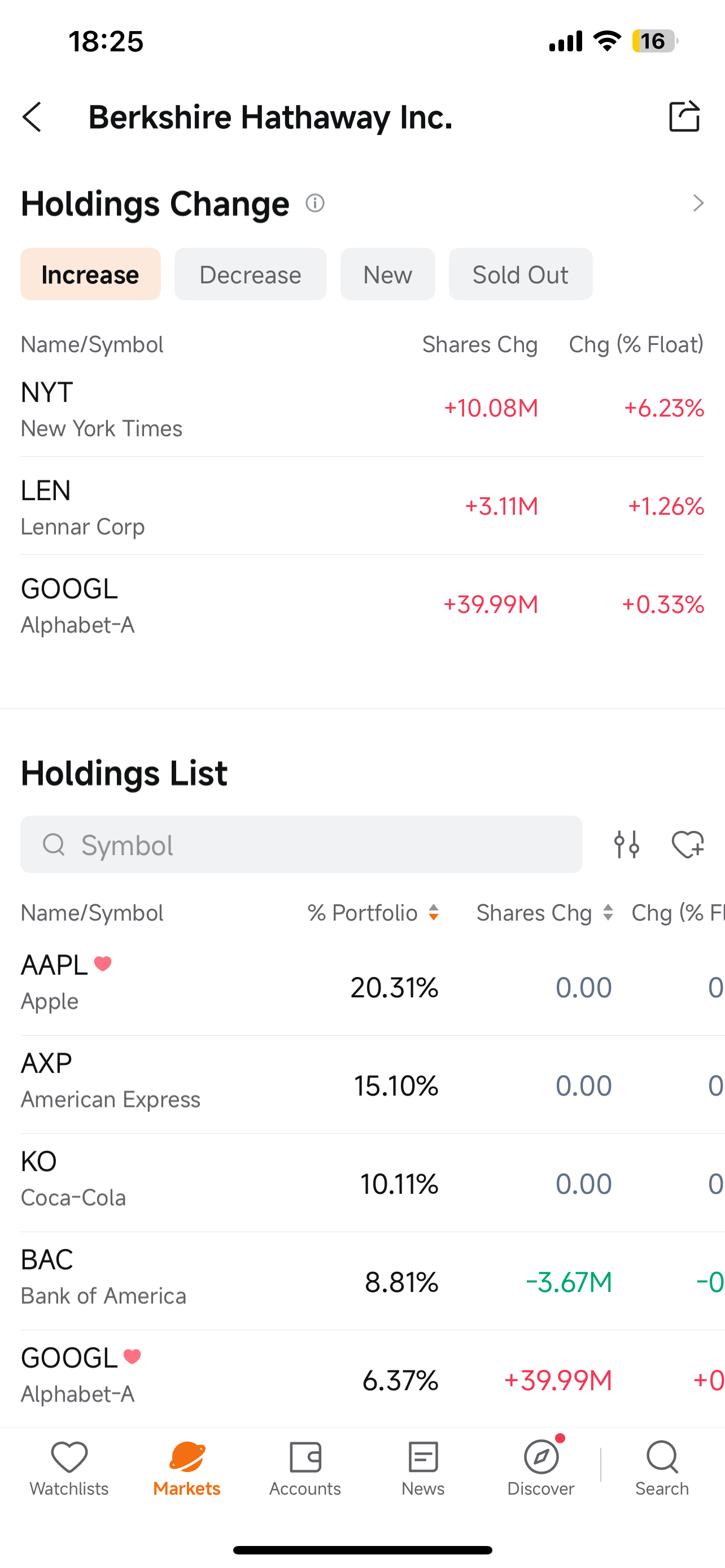Sort by Shares Chg column arrows
This screenshot has width=725, height=1568.
point(608,913)
